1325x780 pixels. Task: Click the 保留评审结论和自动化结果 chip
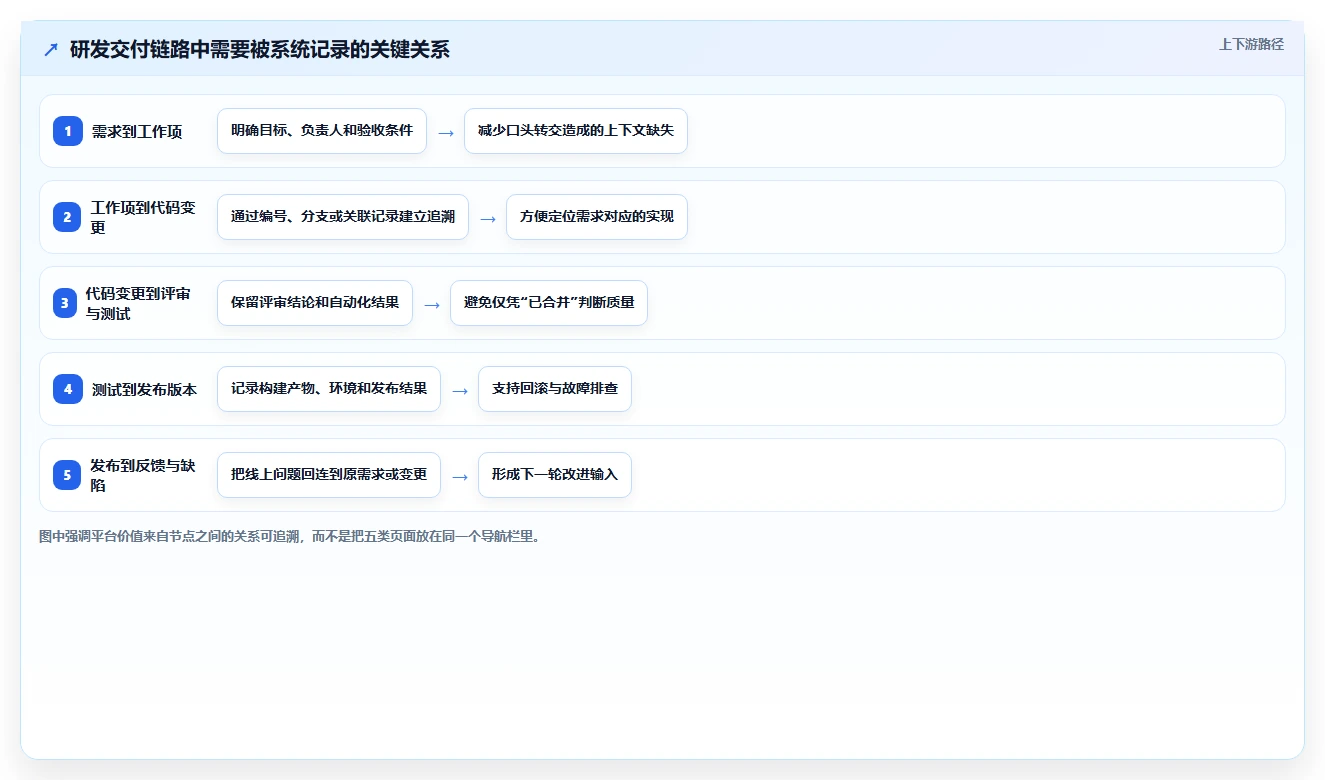(315, 303)
